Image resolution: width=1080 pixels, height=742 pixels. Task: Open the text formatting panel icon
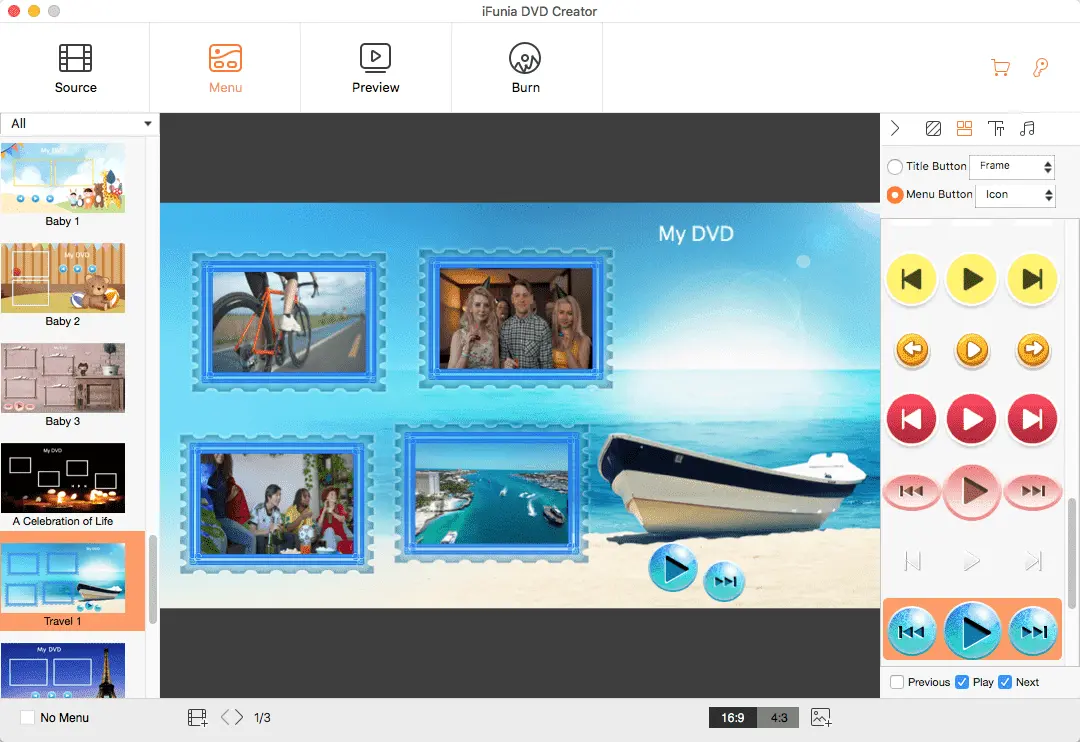(x=995, y=128)
